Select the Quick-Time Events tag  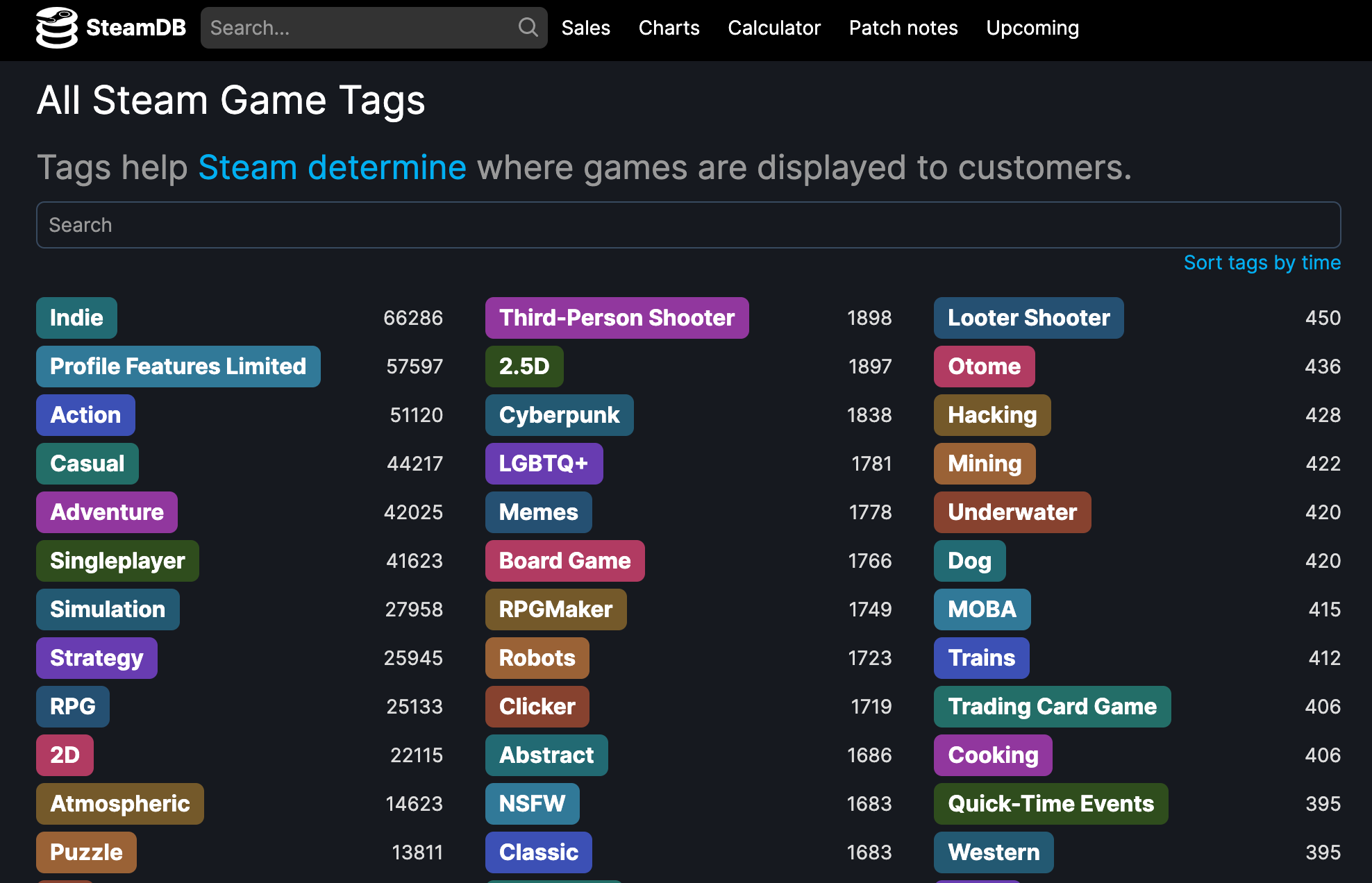1051,803
